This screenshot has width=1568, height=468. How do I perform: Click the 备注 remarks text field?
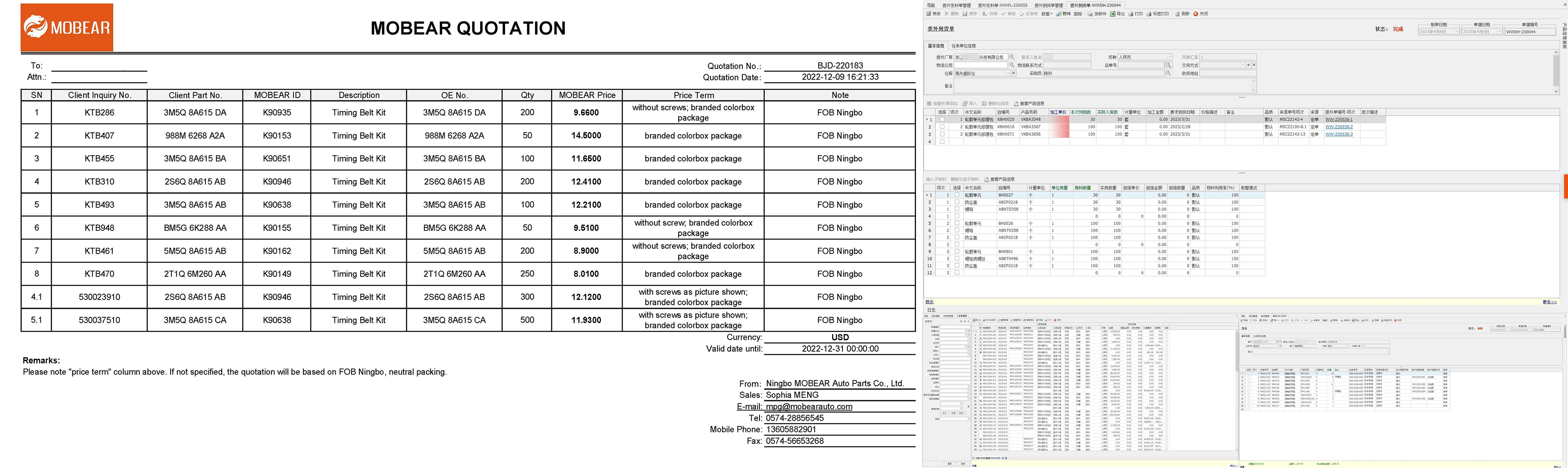(x=1105, y=85)
